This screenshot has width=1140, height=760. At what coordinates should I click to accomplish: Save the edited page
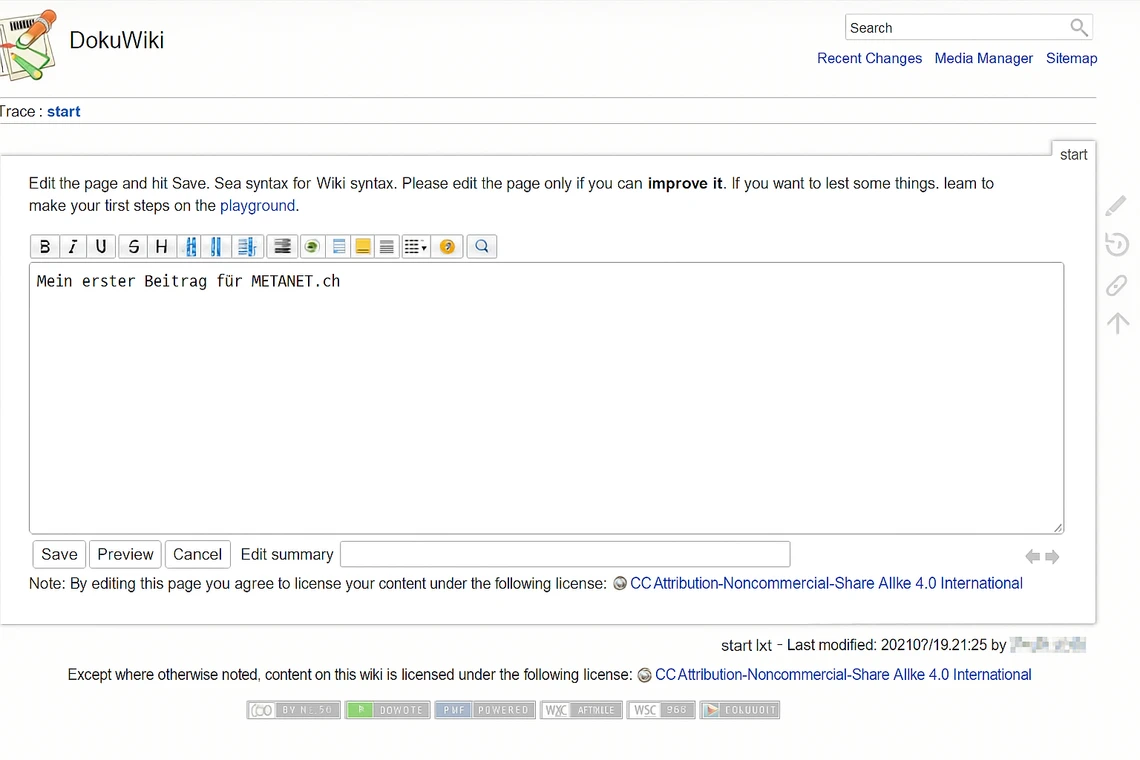click(58, 554)
